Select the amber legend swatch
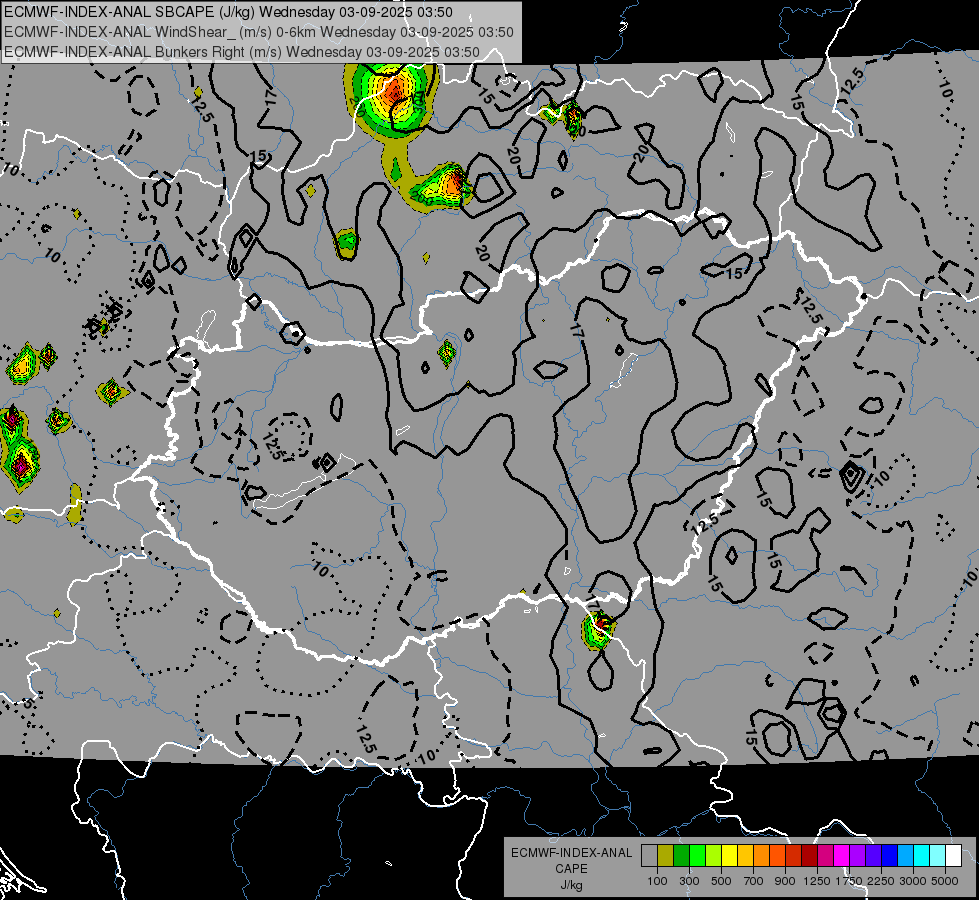The width and height of the screenshot is (979, 900). (x=745, y=855)
